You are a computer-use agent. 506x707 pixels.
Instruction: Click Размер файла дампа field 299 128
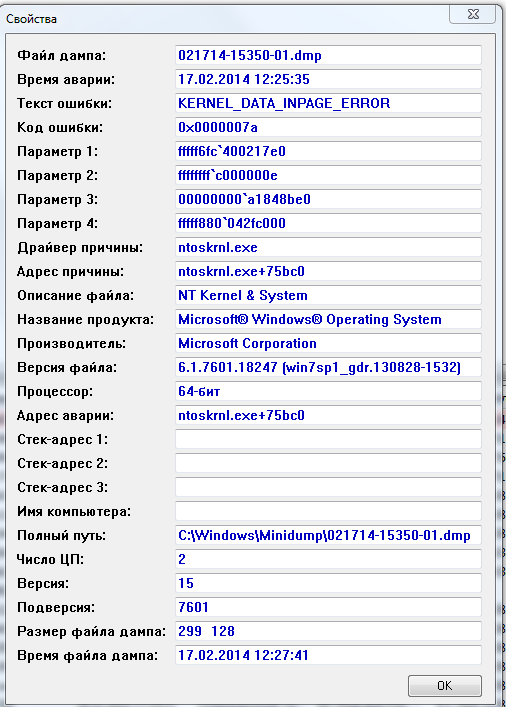tap(328, 631)
